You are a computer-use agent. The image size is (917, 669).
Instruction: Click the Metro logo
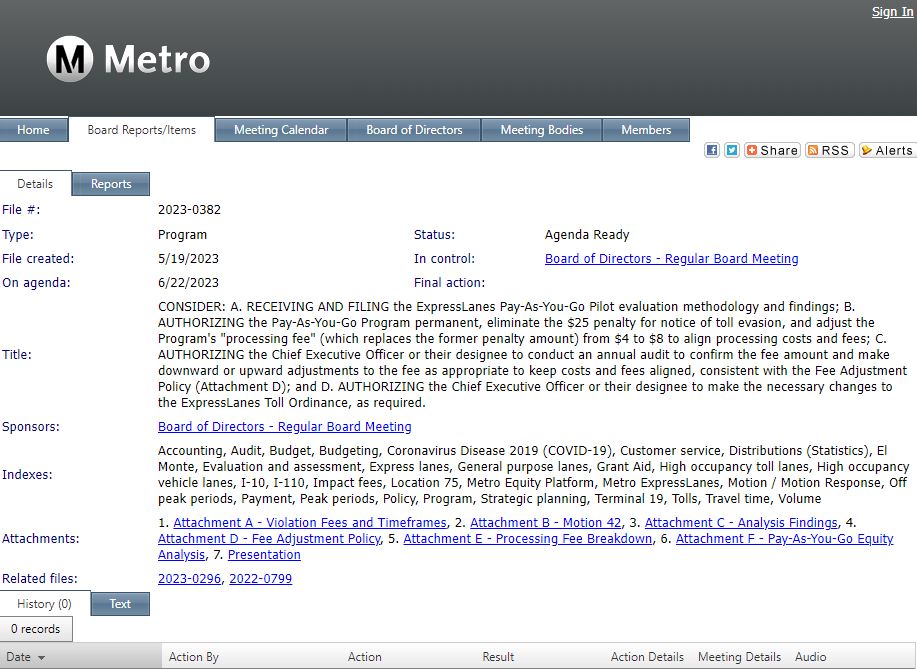(128, 59)
